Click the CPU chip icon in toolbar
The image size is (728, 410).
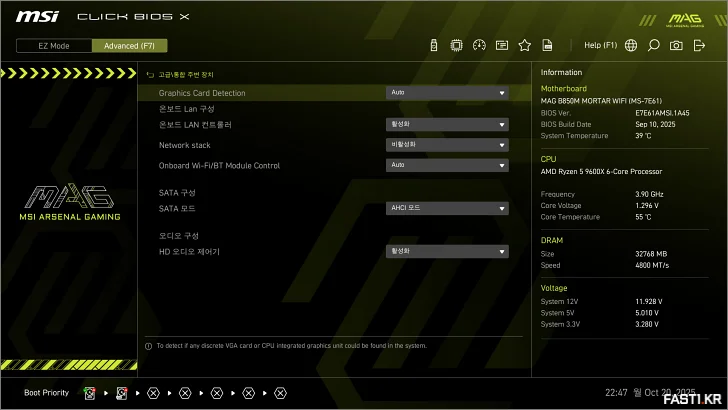[x=456, y=46]
